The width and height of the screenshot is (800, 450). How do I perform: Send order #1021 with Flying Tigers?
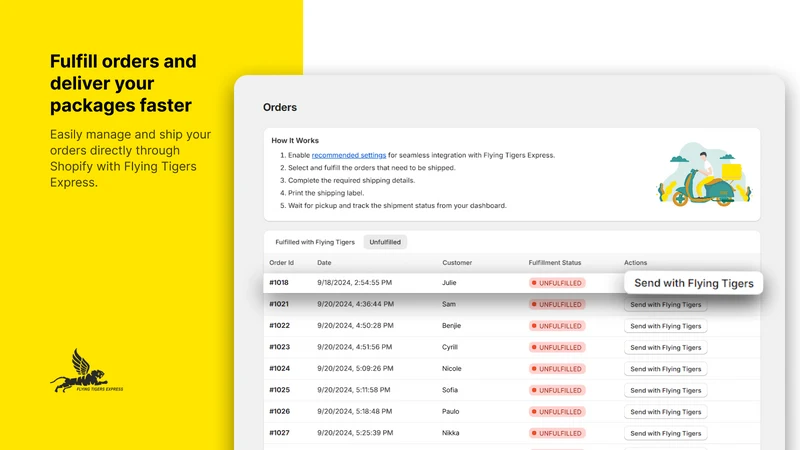pyautogui.click(x=665, y=305)
